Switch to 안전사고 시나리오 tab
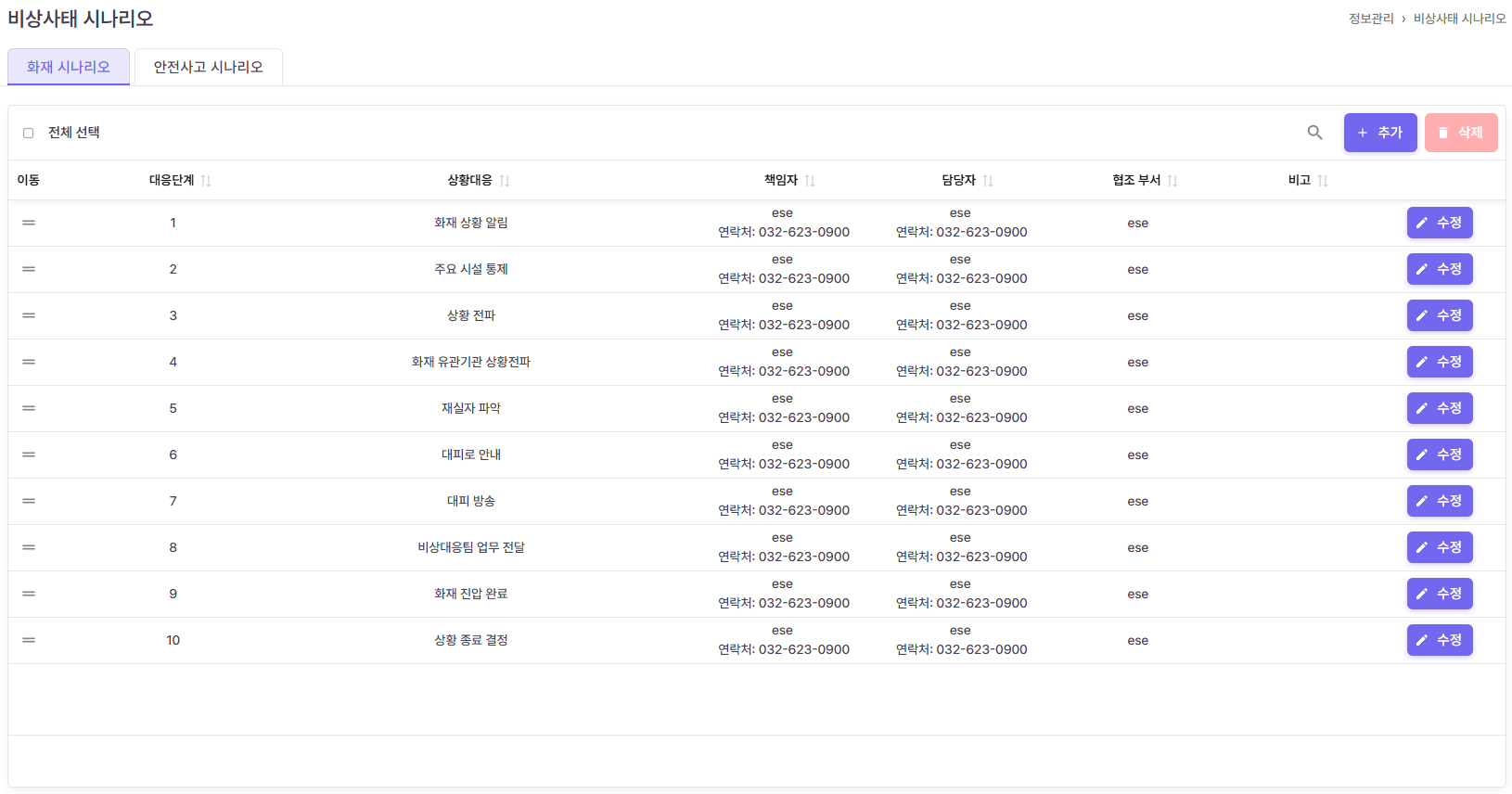1512x794 pixels. click(209, 67)
